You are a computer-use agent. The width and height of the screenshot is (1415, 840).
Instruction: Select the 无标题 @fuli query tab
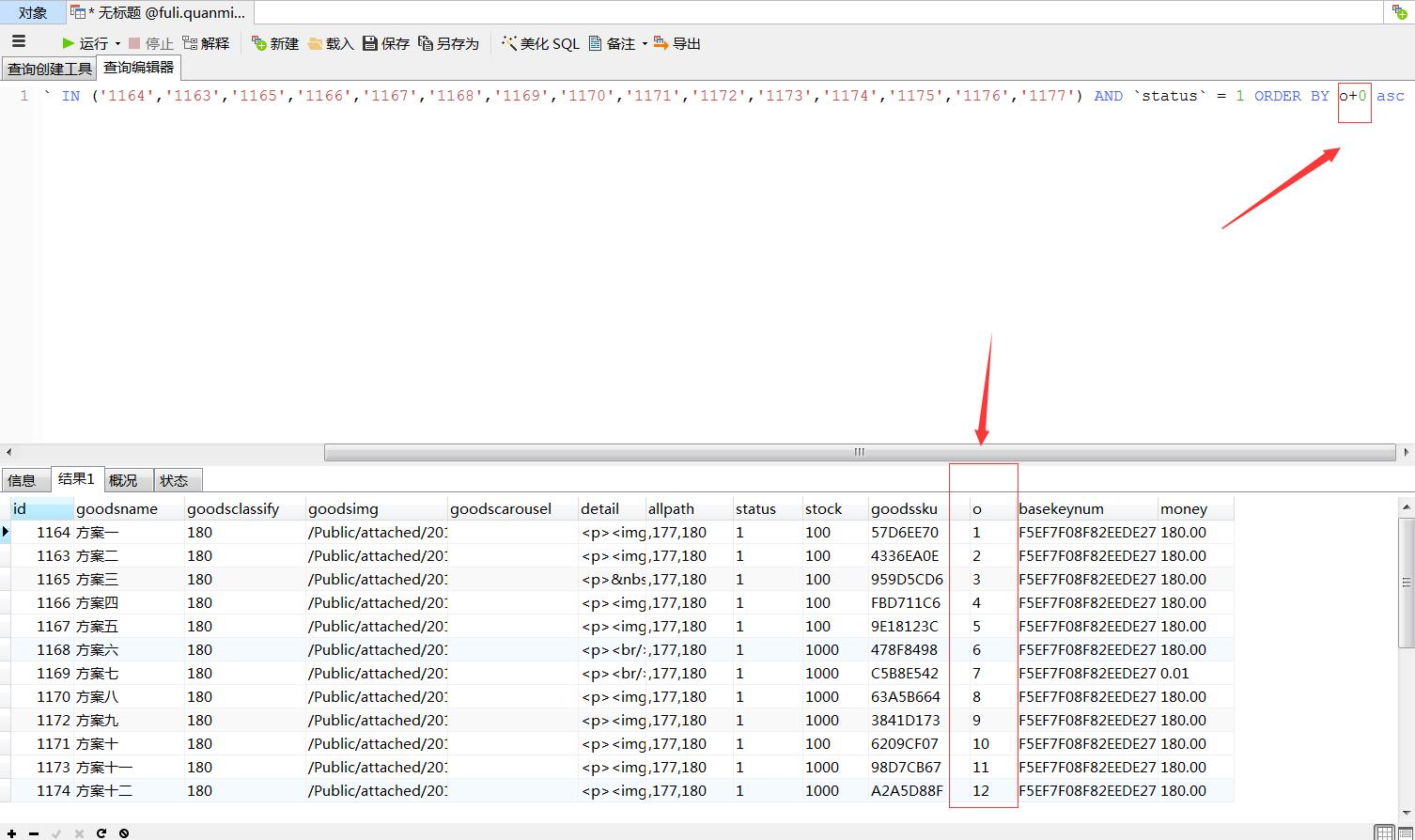click(x=158, y=12)
